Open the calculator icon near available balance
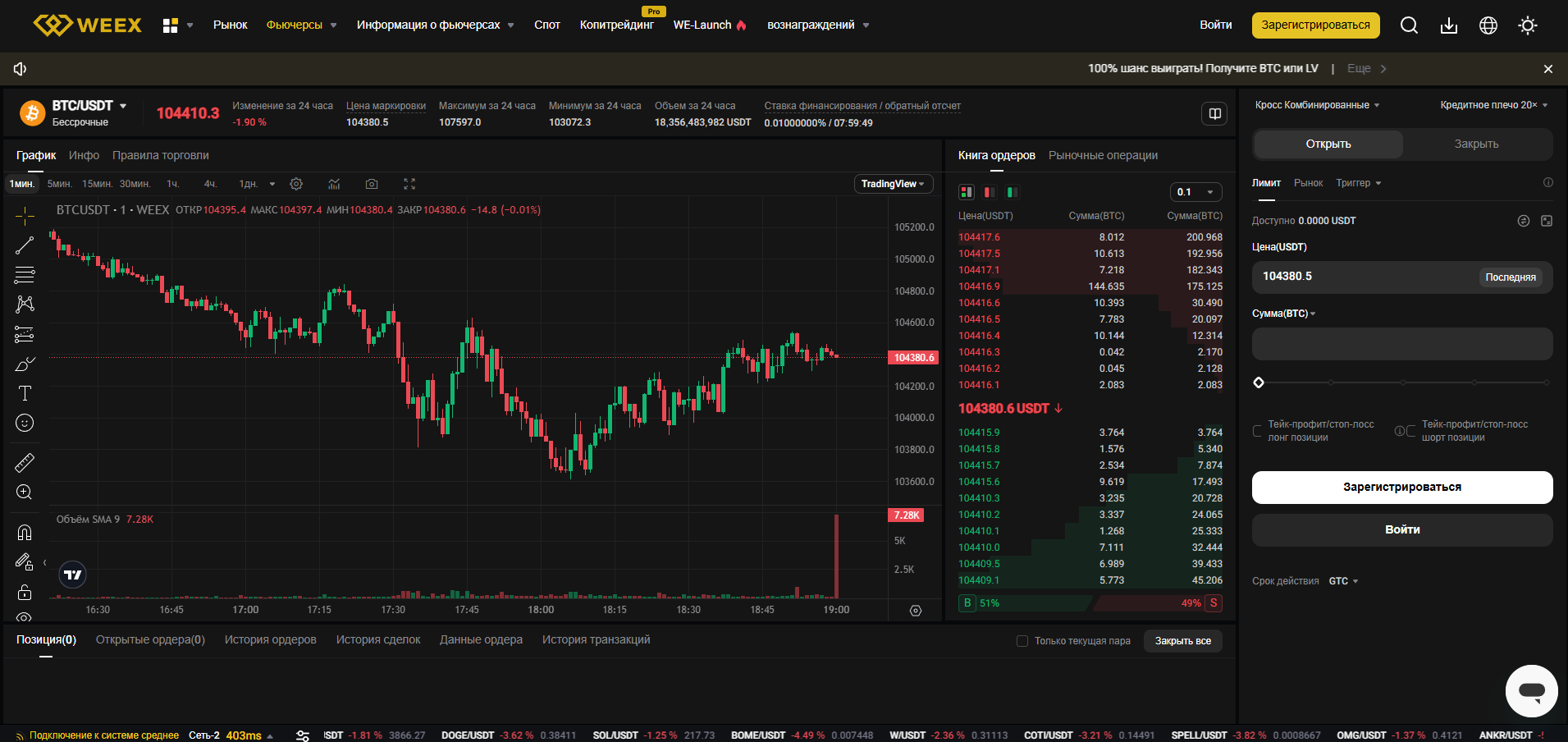 pos(1547,221)
